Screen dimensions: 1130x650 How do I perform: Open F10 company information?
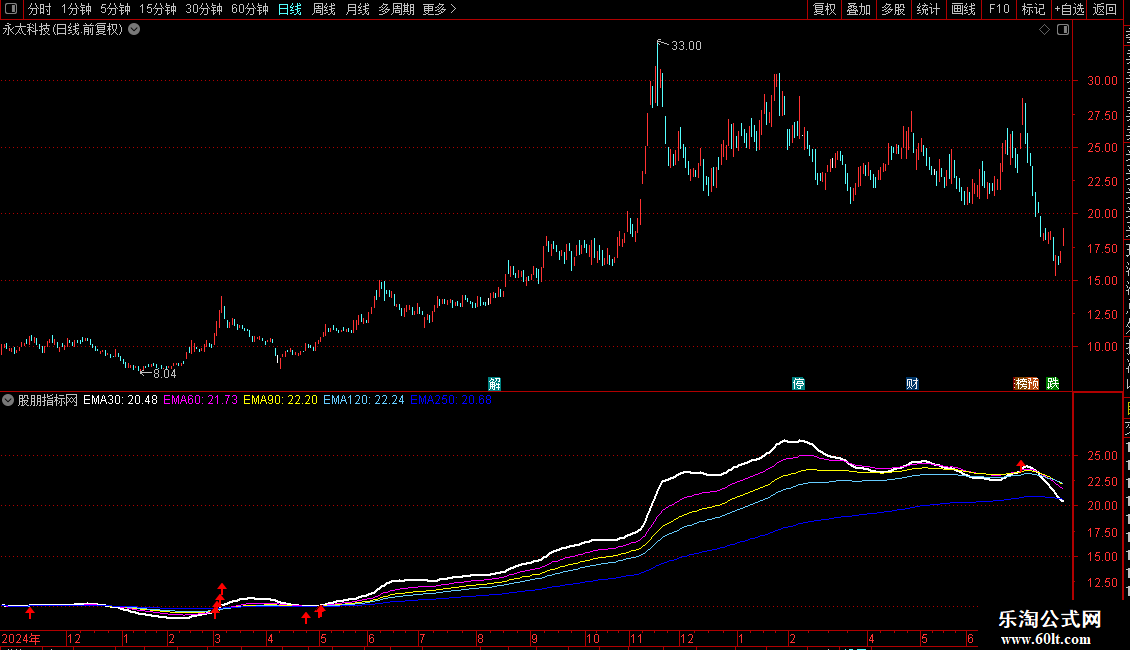pyautogui.click(x=999, y=9)
